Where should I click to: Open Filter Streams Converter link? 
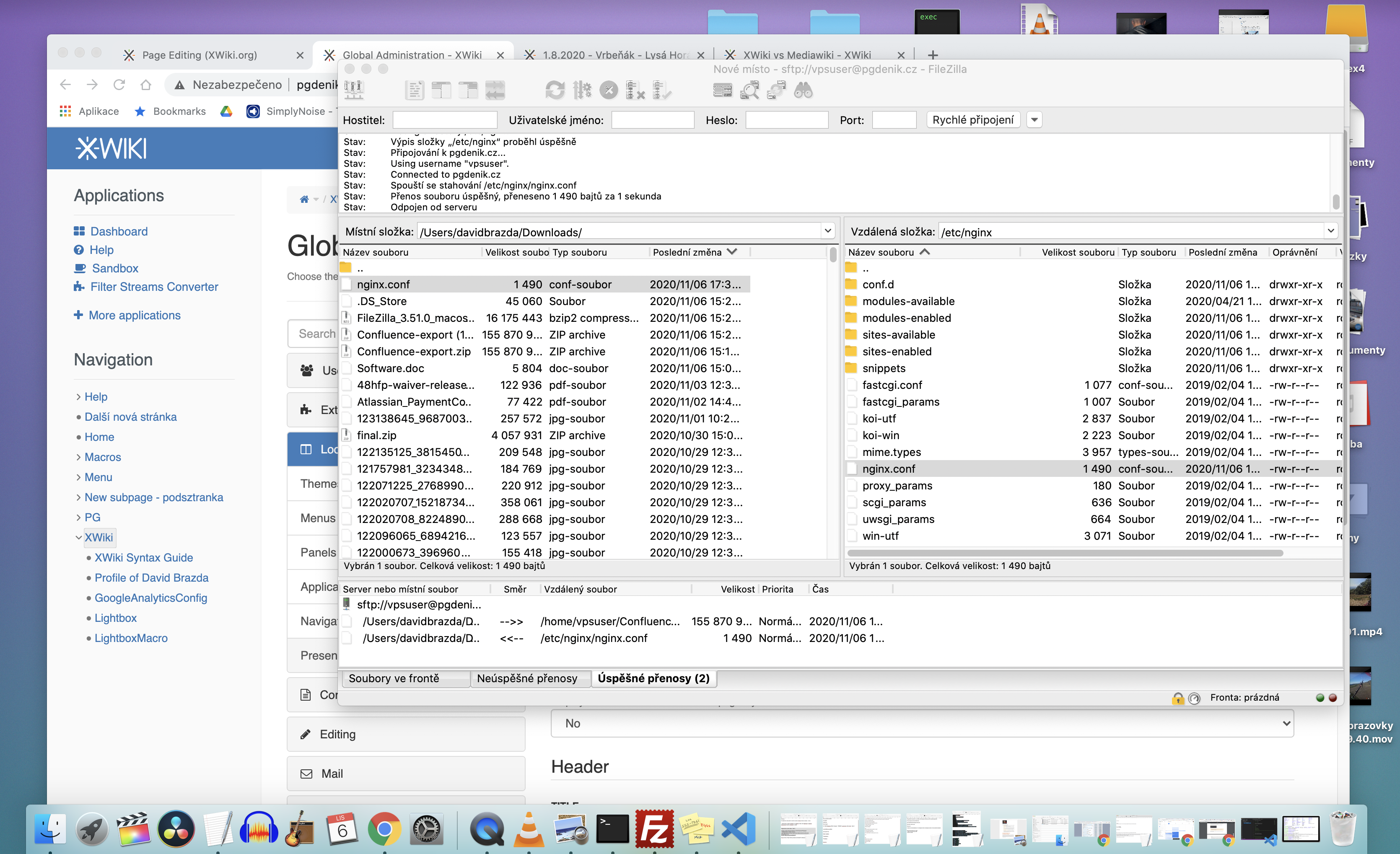coord(154,286)
